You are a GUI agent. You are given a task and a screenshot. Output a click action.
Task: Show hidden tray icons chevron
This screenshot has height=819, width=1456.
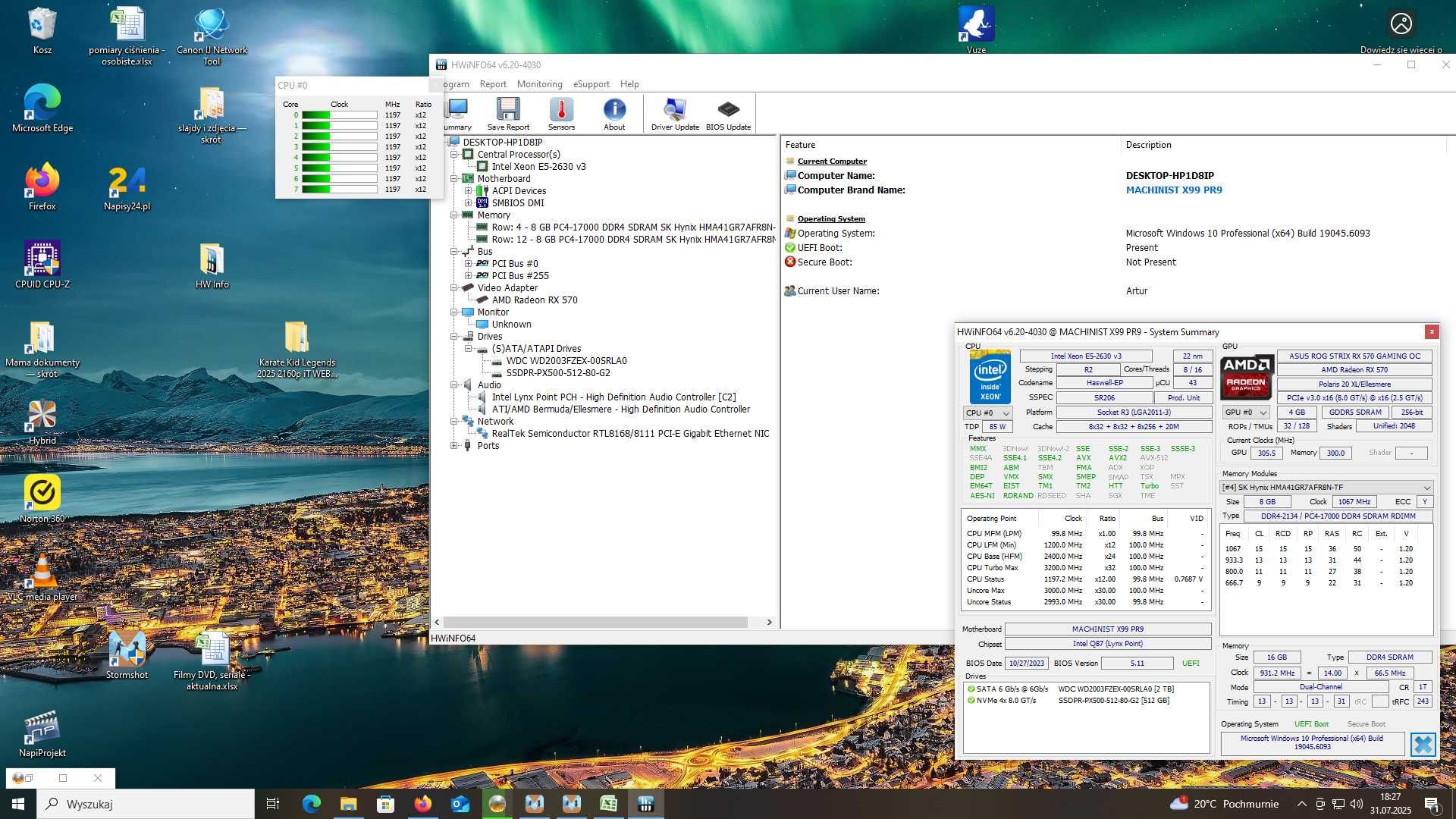(1301, 804)
